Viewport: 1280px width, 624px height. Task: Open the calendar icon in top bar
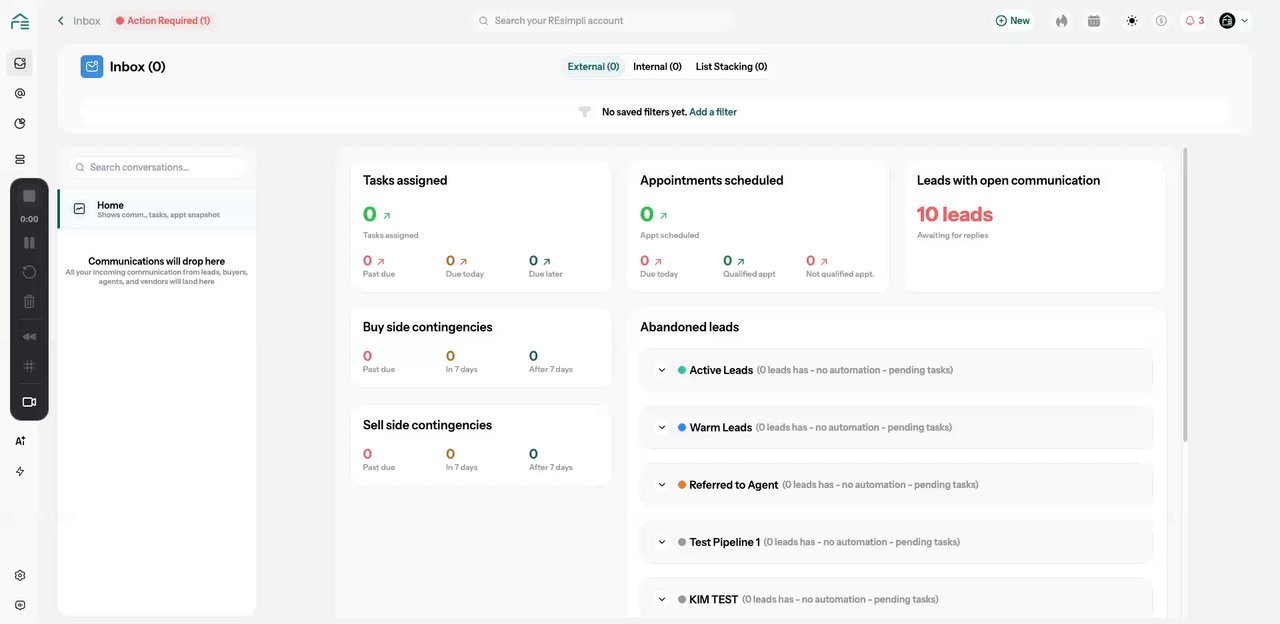(1094, 20)
